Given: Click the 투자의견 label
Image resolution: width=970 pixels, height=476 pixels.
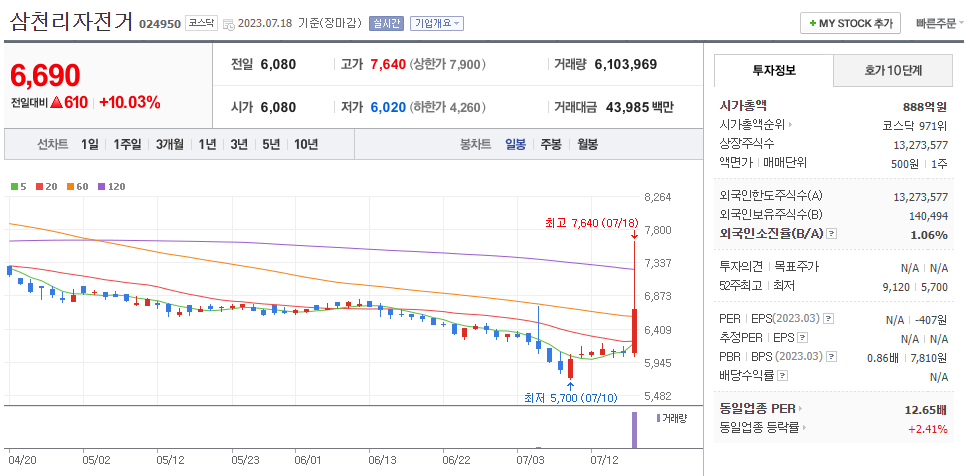Looking at the screenshot, I should click(x=740, y=267).
